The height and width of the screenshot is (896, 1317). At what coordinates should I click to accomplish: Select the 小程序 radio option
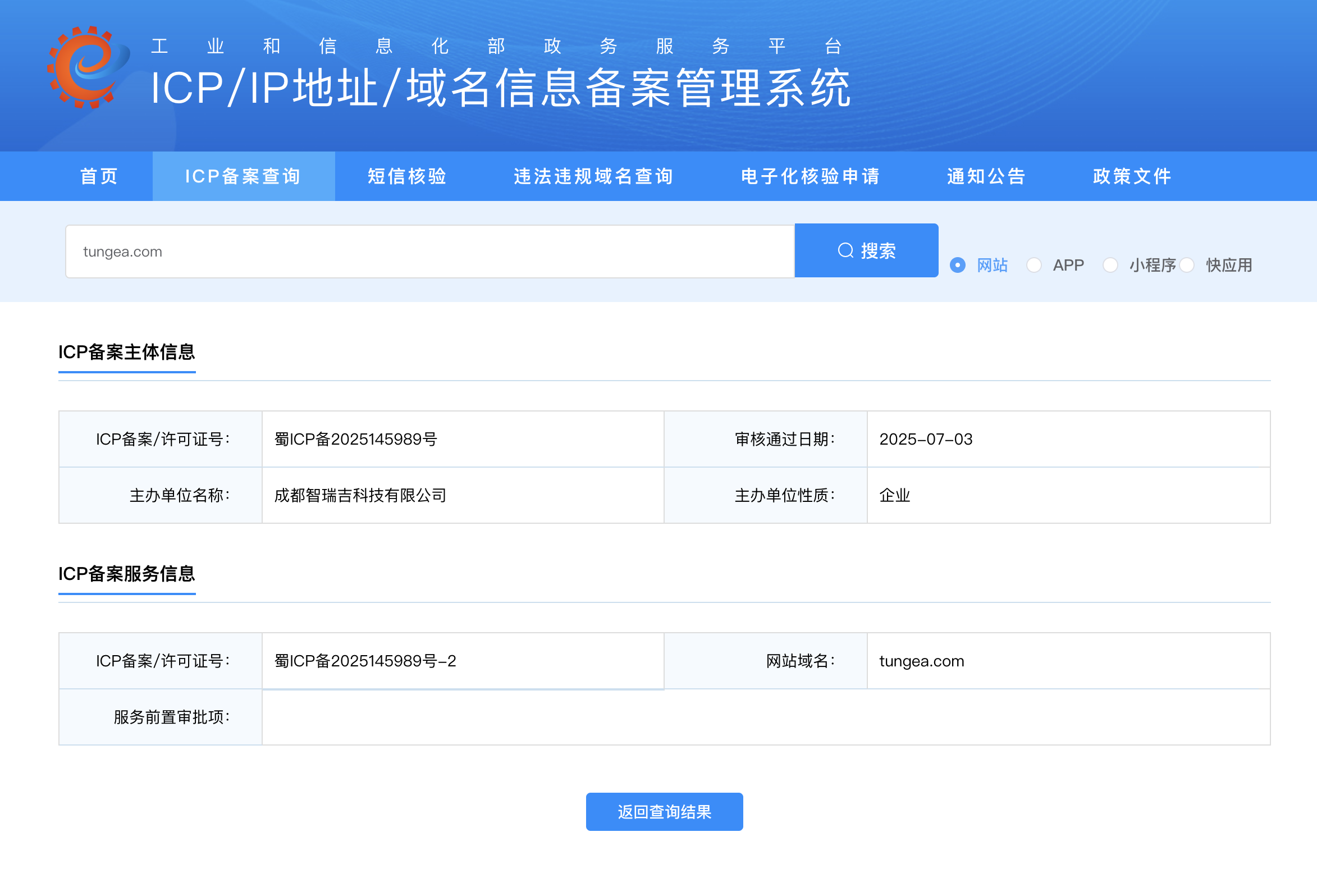(x=1110, y=265)
